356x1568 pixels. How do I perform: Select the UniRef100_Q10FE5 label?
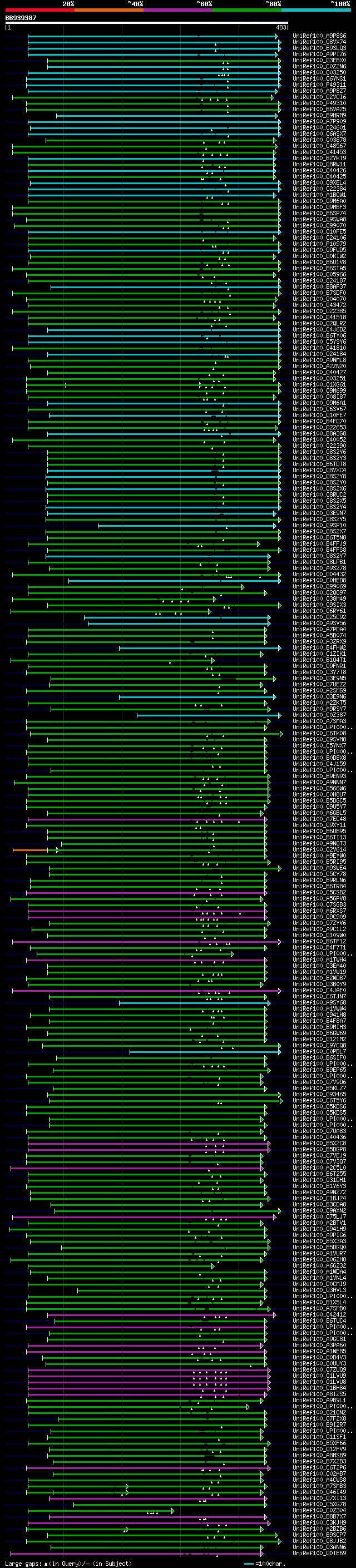tap(319, 232)
